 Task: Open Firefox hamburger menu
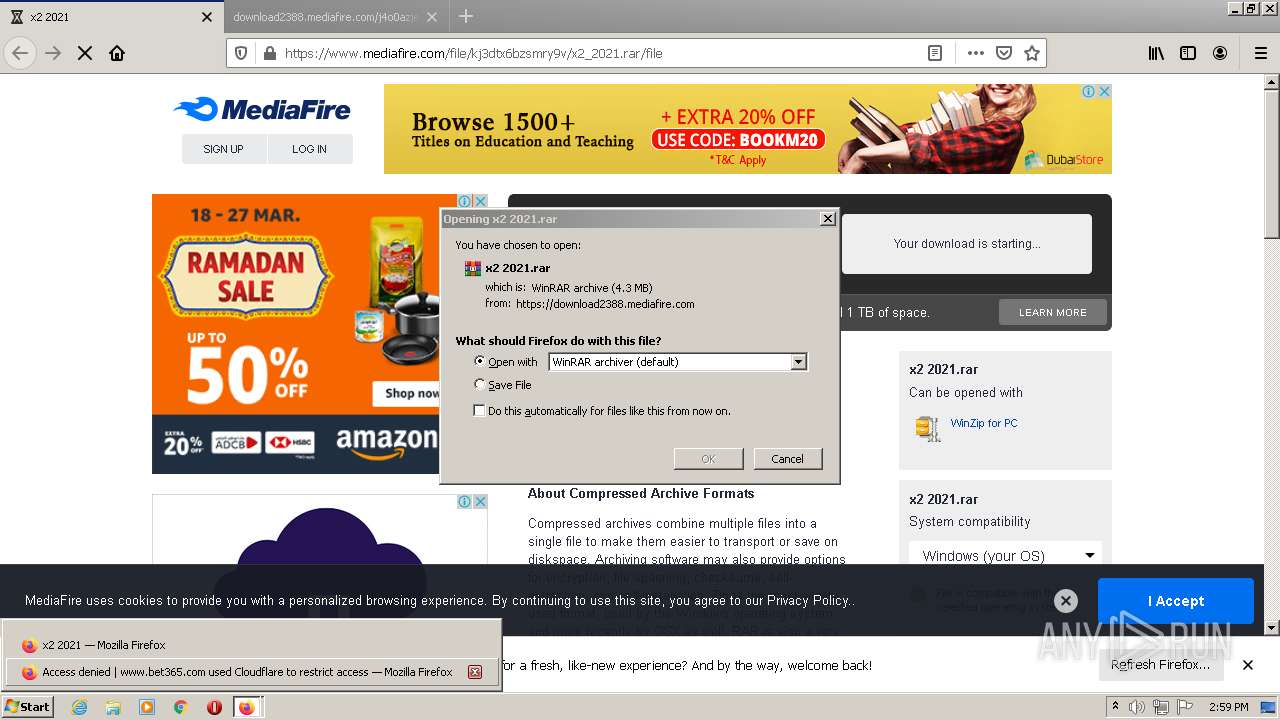click(x=1260, y=53)
